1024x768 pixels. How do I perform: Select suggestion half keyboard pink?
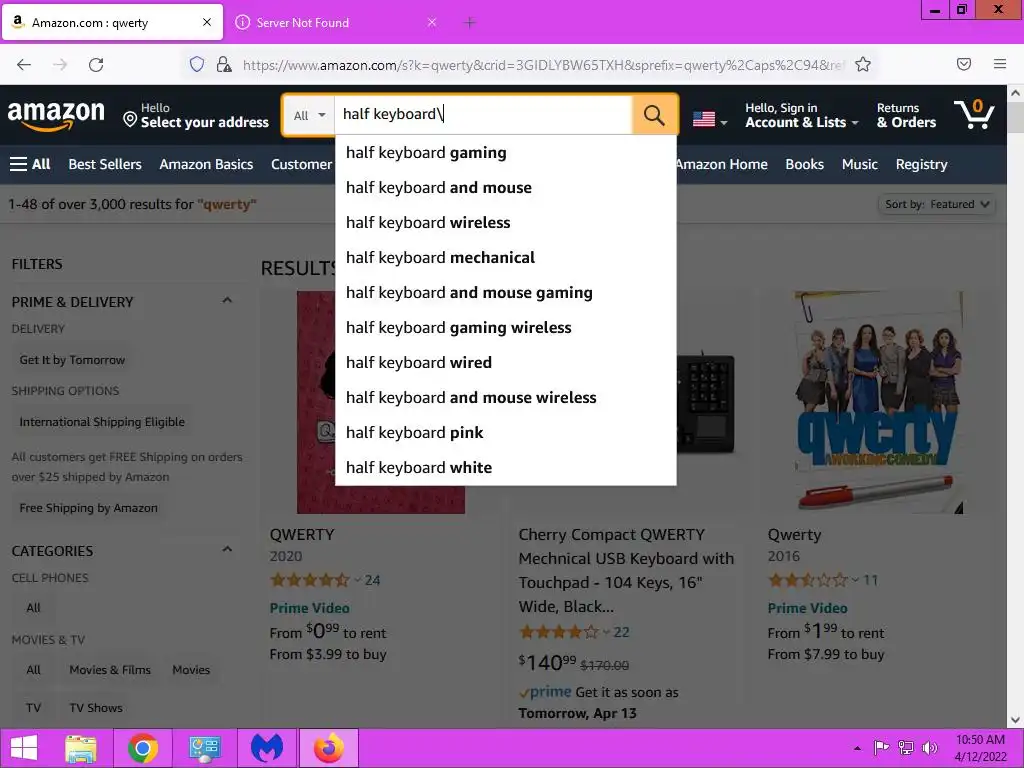pos(505,432)
